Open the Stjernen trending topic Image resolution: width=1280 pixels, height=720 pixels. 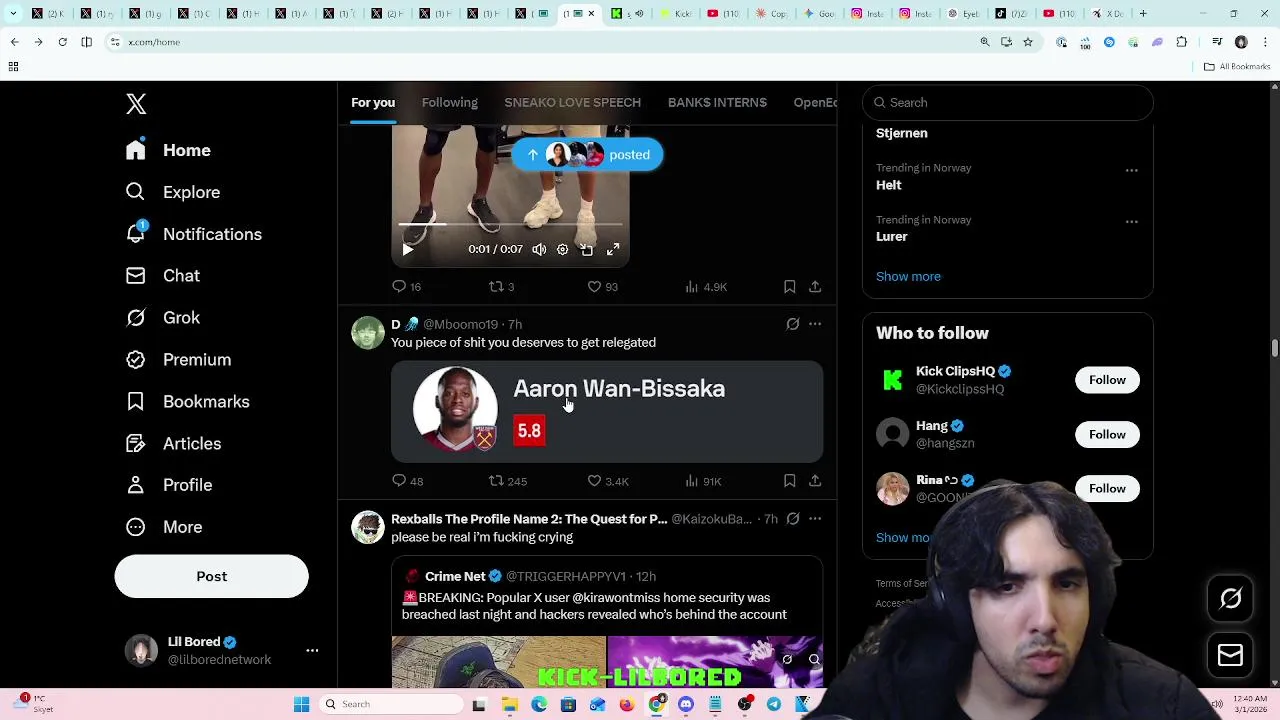(x=902, y=133)
